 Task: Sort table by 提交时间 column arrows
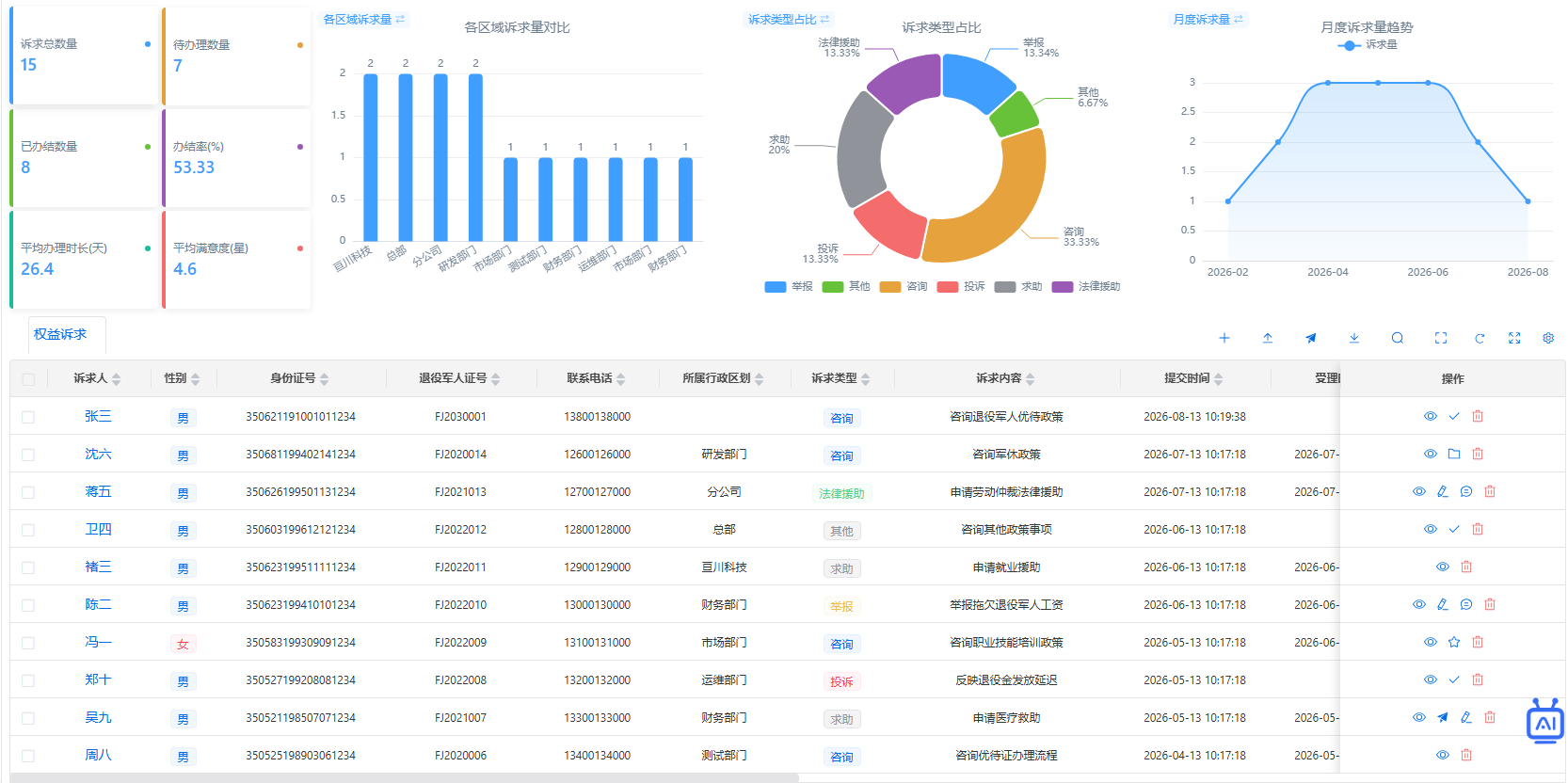click(1219, 379)
